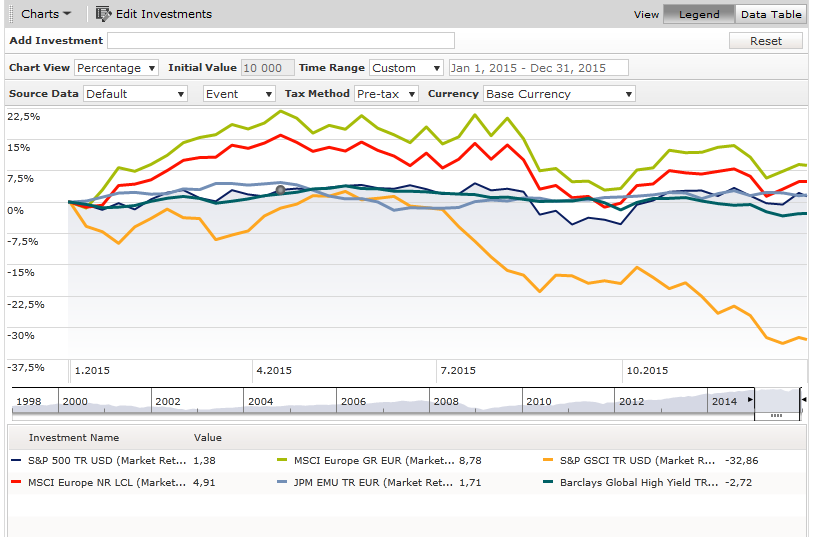This screenshot has width=813, height=537.
Task: Switch view to Data Table
Action: point(771,15)
